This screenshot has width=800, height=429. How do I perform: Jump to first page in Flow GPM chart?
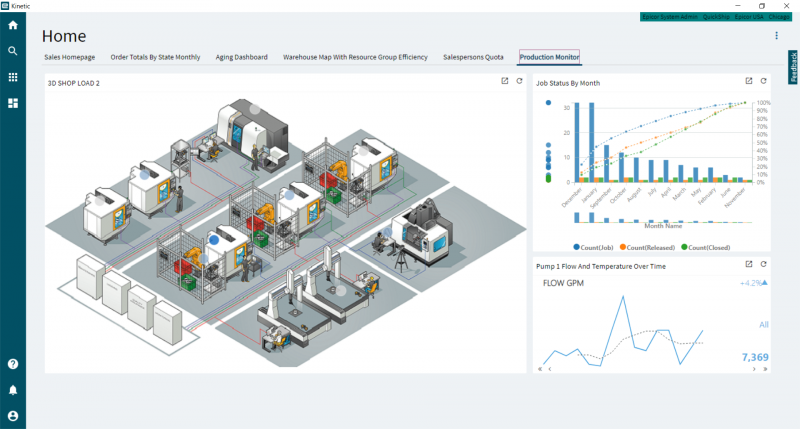click(540, 369)
